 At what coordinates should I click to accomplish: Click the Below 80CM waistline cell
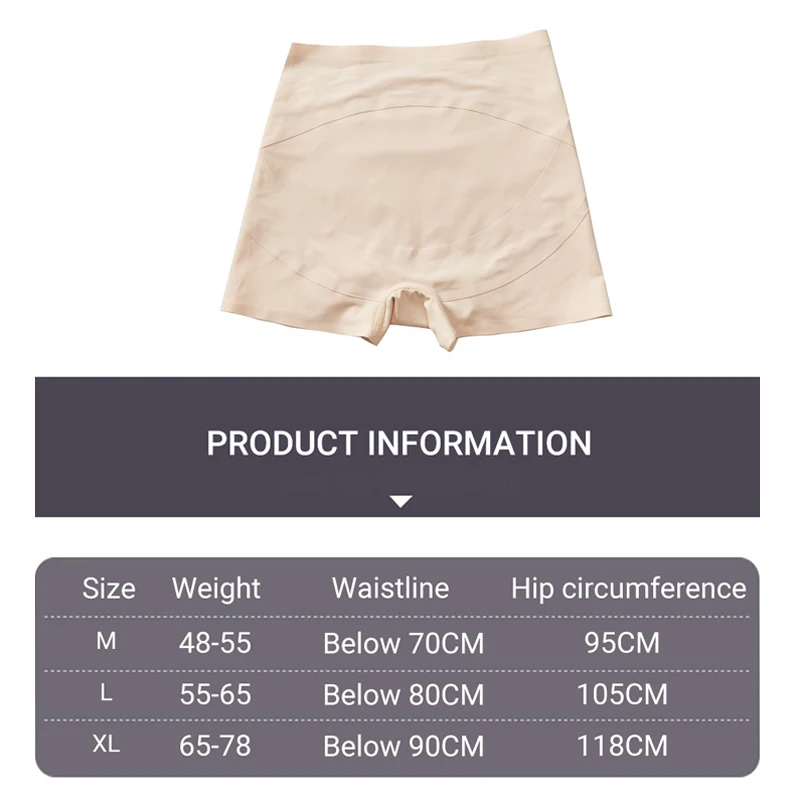point(403,694)
